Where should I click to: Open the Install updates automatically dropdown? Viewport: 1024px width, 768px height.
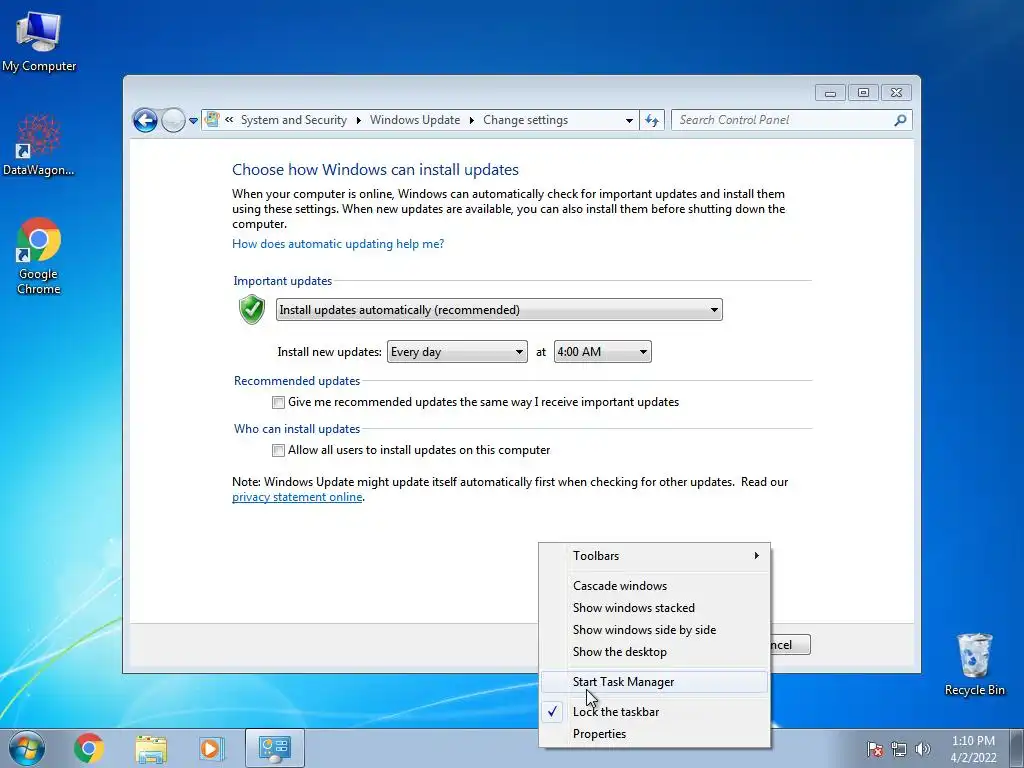[x=499, y=310]
